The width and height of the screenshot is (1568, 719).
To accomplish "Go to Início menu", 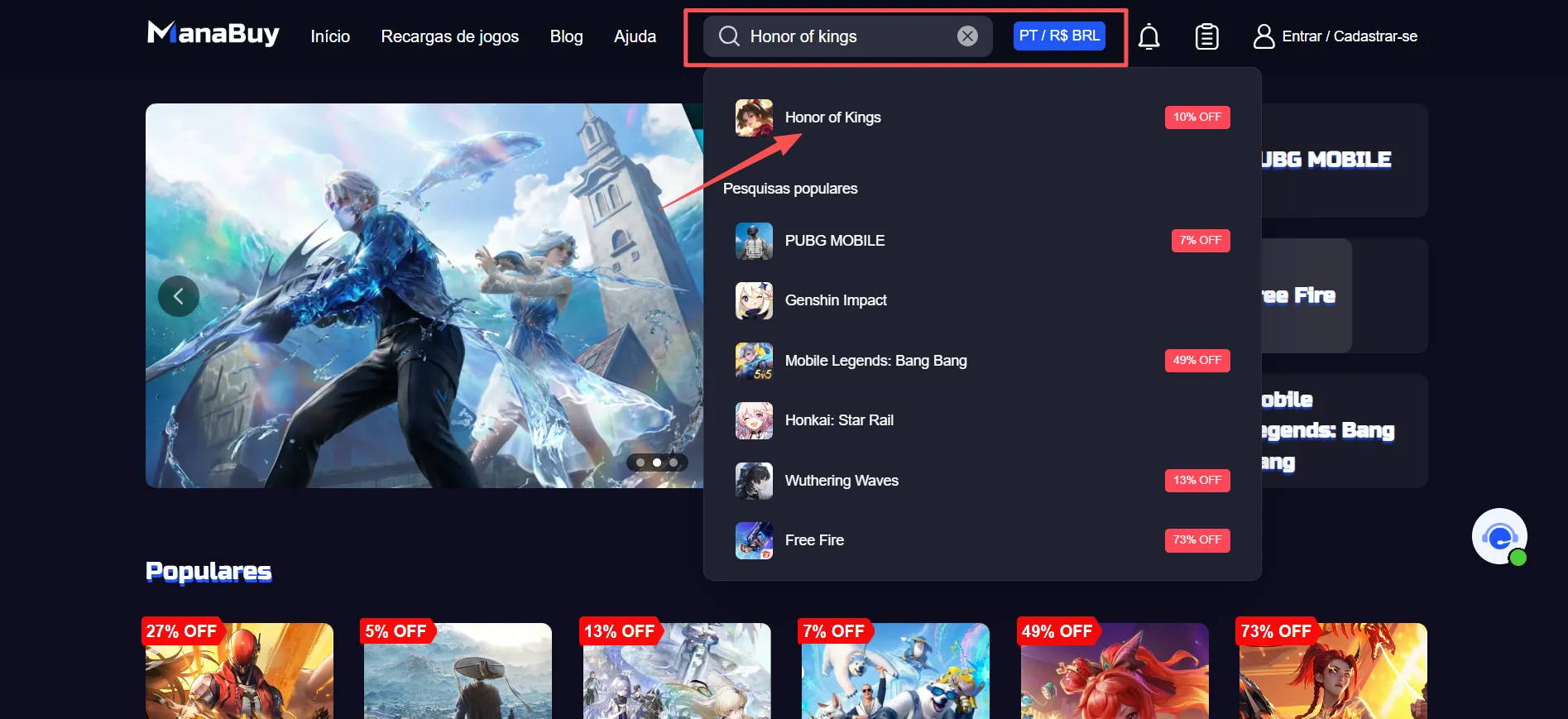I will point(330,36).
